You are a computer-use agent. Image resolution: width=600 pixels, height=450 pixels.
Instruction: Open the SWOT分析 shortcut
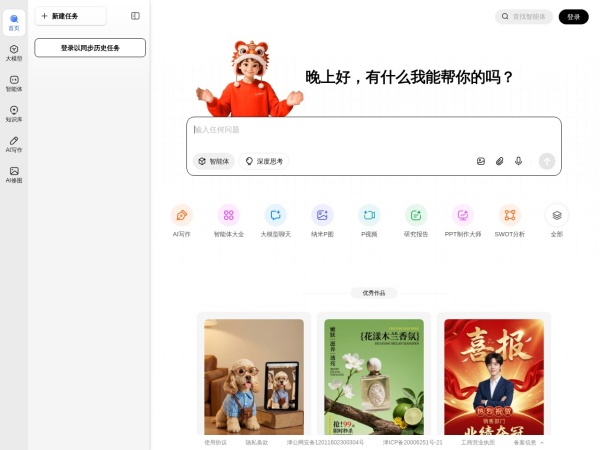pyautogui.click(x=510, y=221)
